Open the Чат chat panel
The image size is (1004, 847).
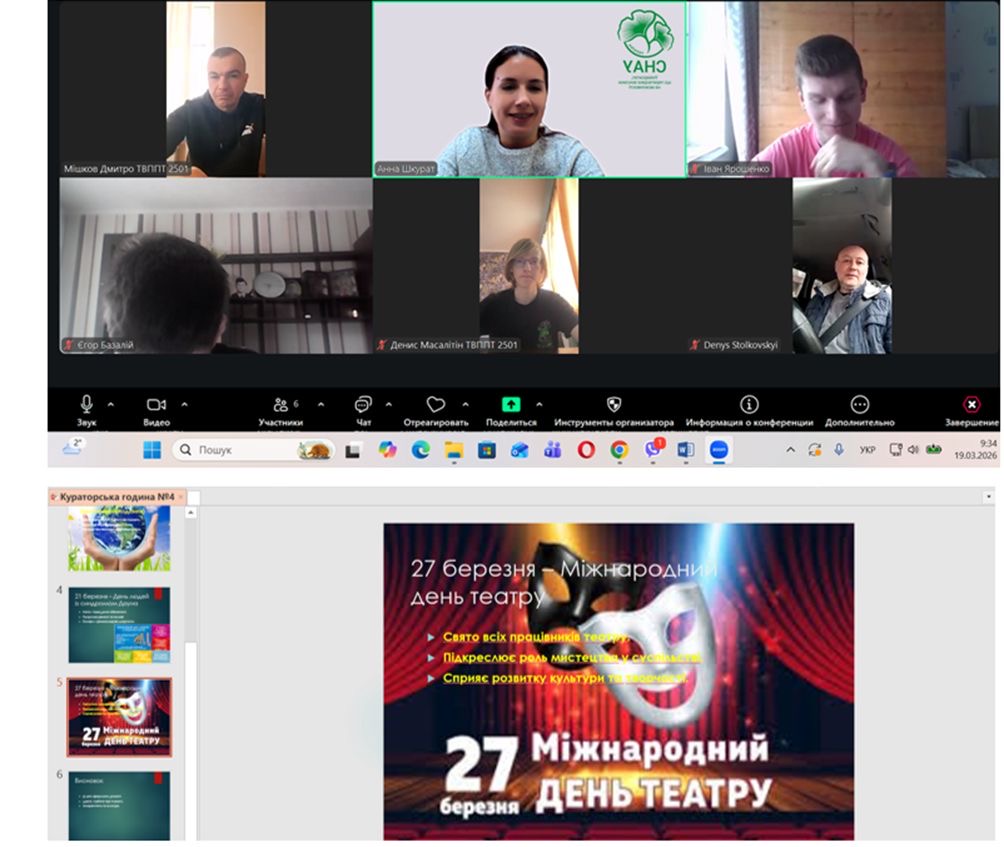click(x=363, y=405)
